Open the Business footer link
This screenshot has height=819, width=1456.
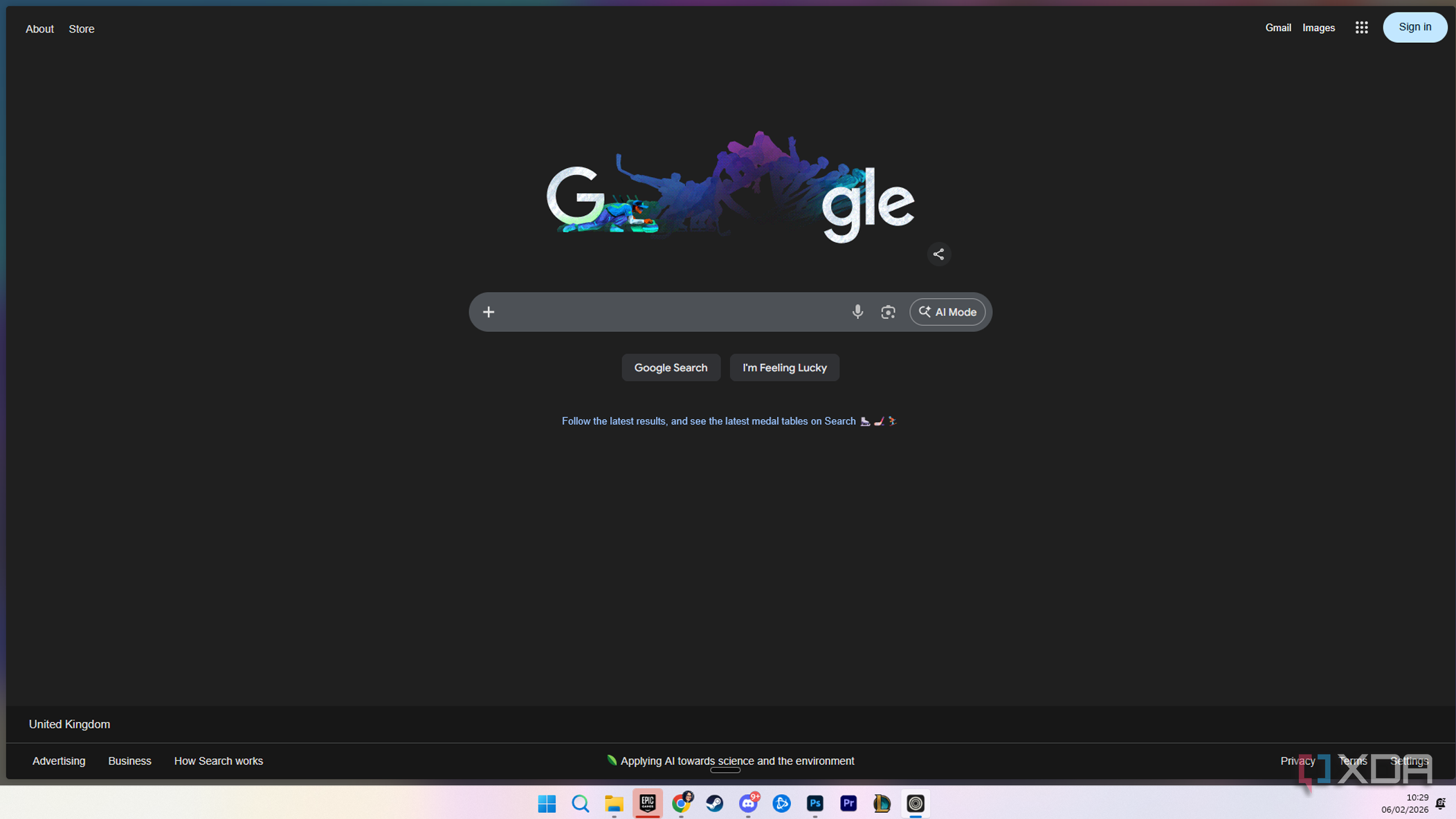(129, 761)
